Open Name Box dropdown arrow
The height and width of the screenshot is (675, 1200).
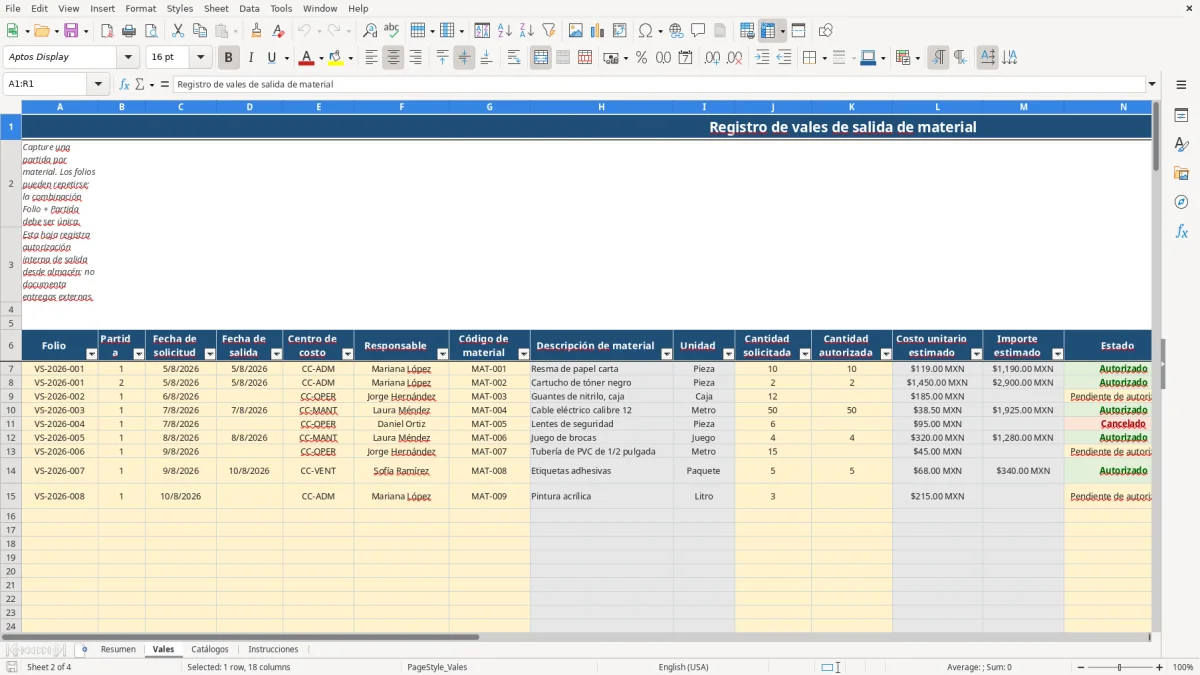(99, 84)
